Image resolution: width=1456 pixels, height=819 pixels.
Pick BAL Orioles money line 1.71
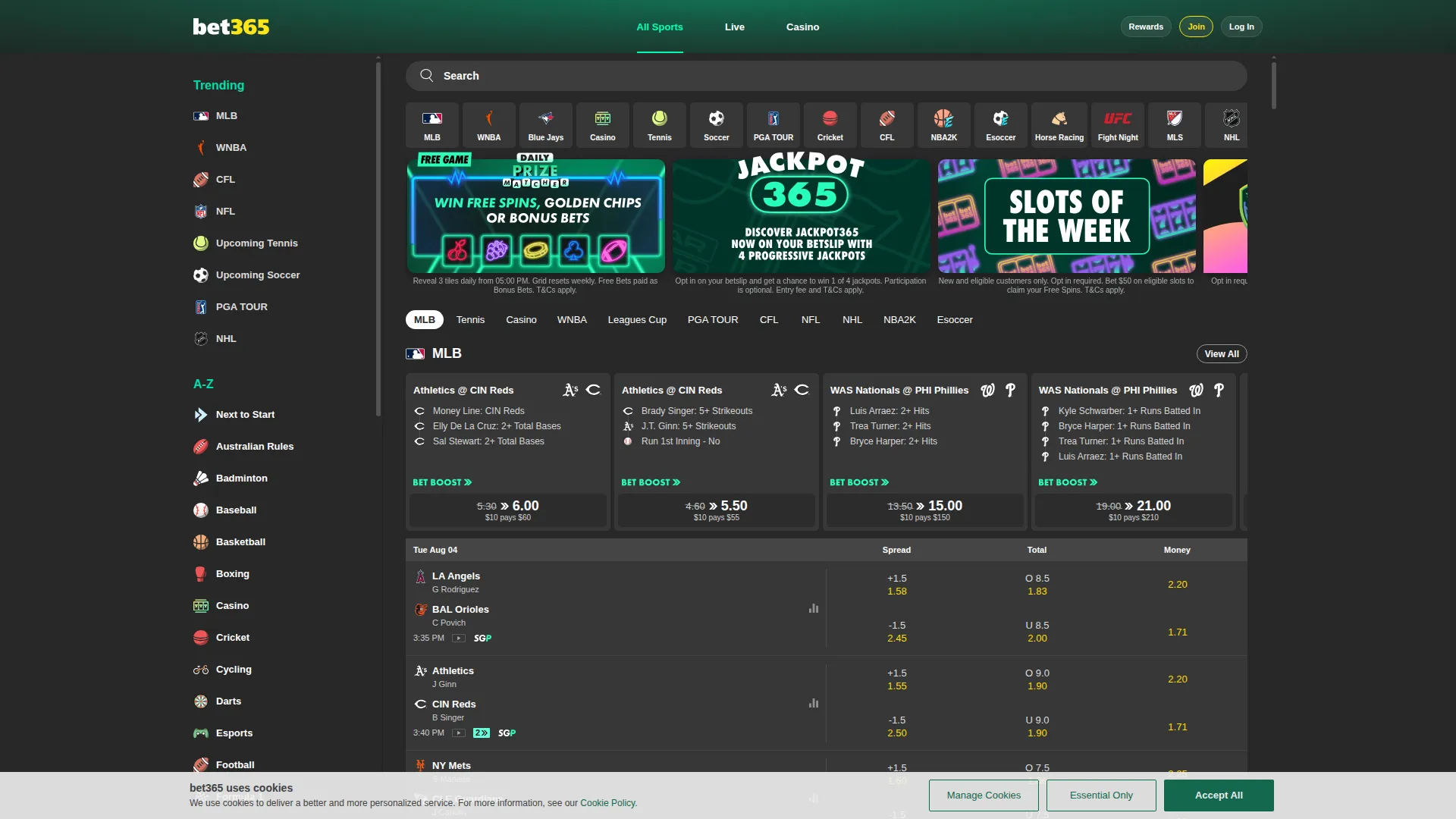pyautogui.click(x=1177, y=632)
